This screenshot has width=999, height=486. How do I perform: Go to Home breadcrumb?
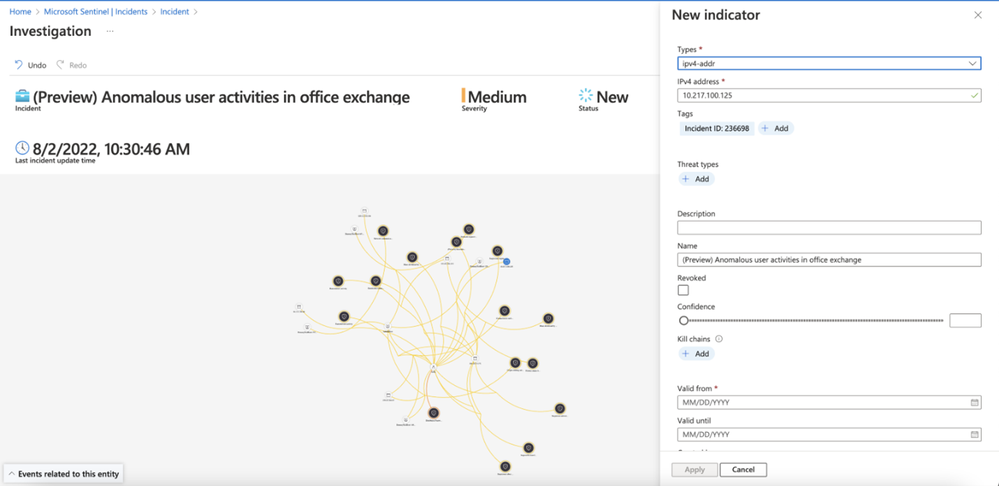(20, 11)
